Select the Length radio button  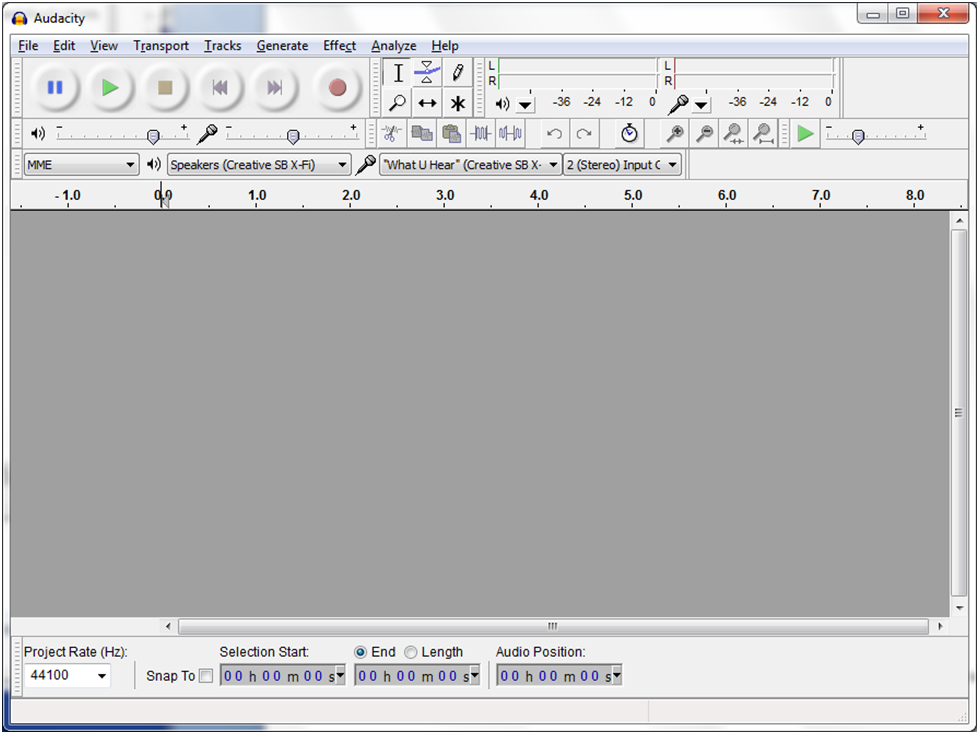(411, 652)
